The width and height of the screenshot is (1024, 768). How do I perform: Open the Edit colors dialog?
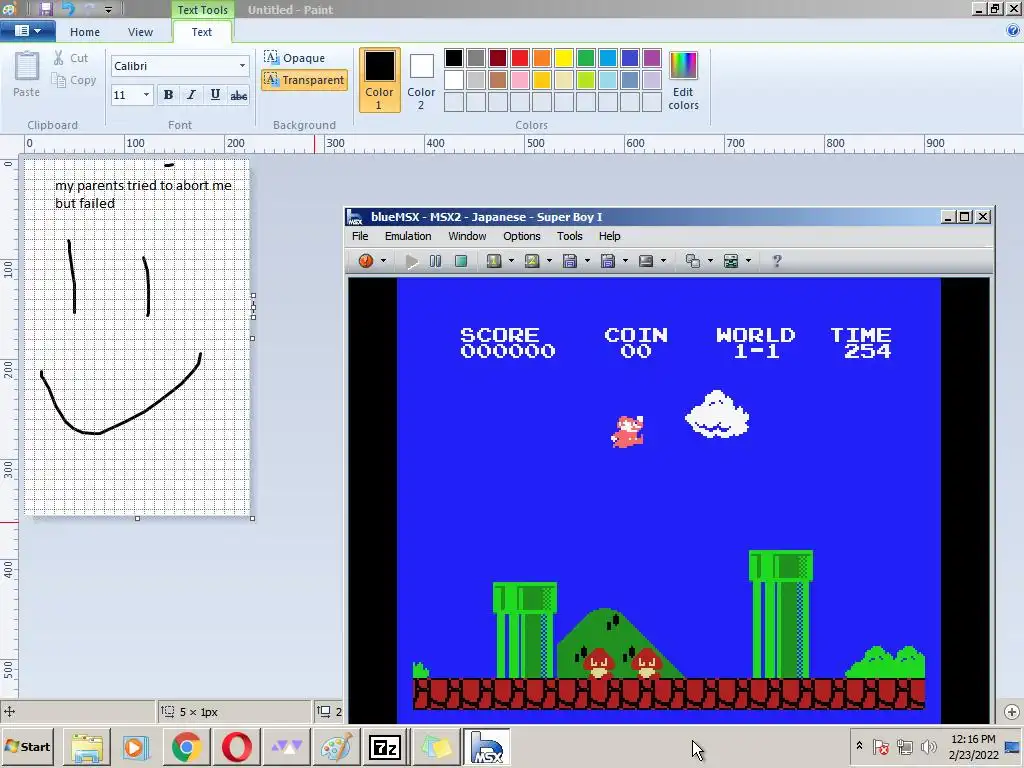pyautogui.click(x=683, y=80)
